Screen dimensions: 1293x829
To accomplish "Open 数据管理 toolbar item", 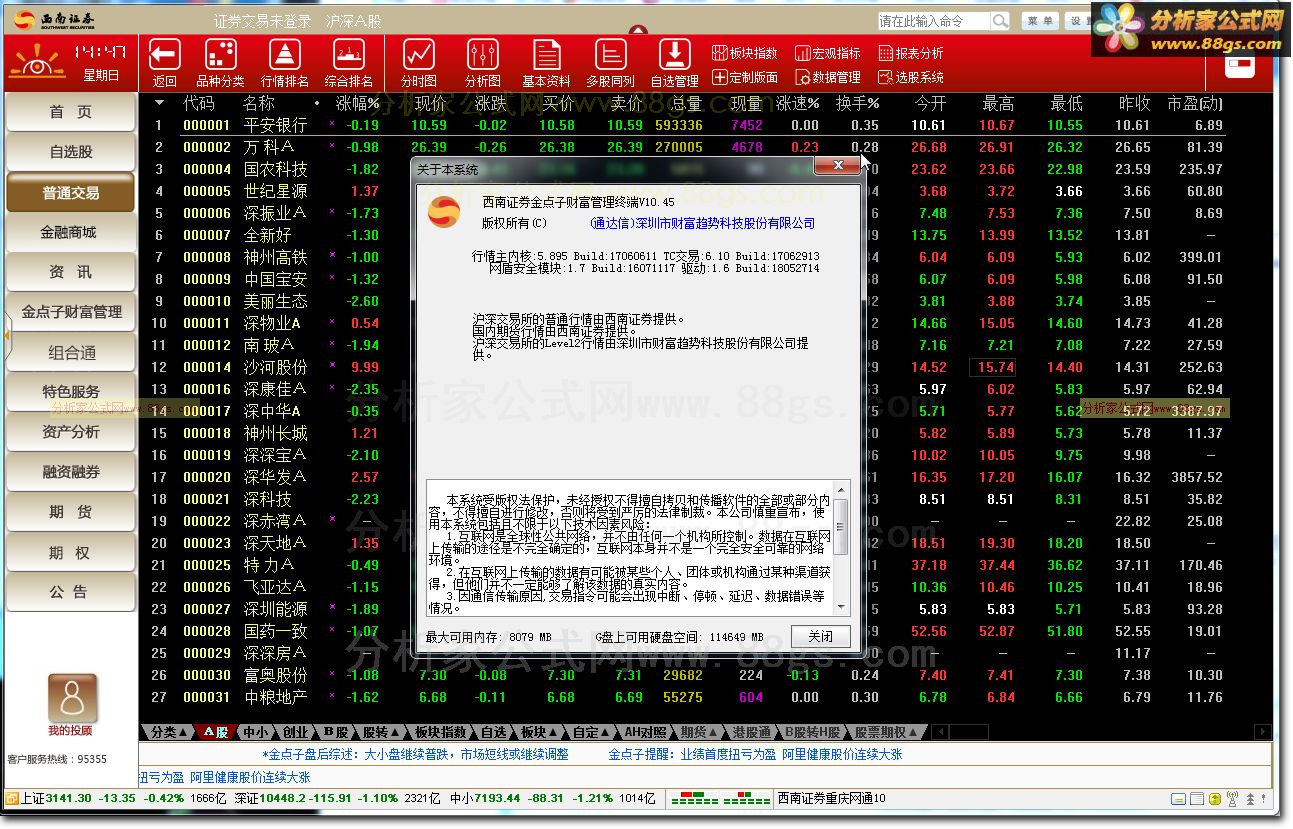I will pos(828,77).
